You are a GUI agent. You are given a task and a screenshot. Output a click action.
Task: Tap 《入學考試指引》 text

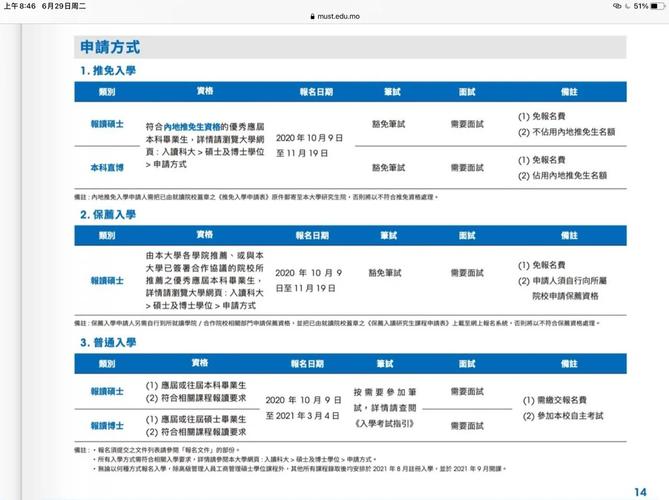pyautogui.click(x=384, y=424)
